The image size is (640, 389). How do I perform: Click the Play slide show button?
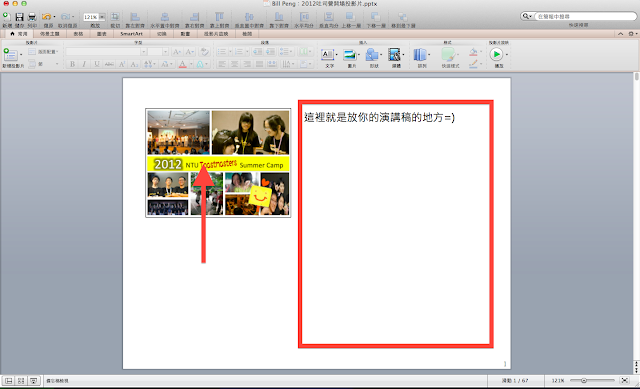click(x=496, y=54)
